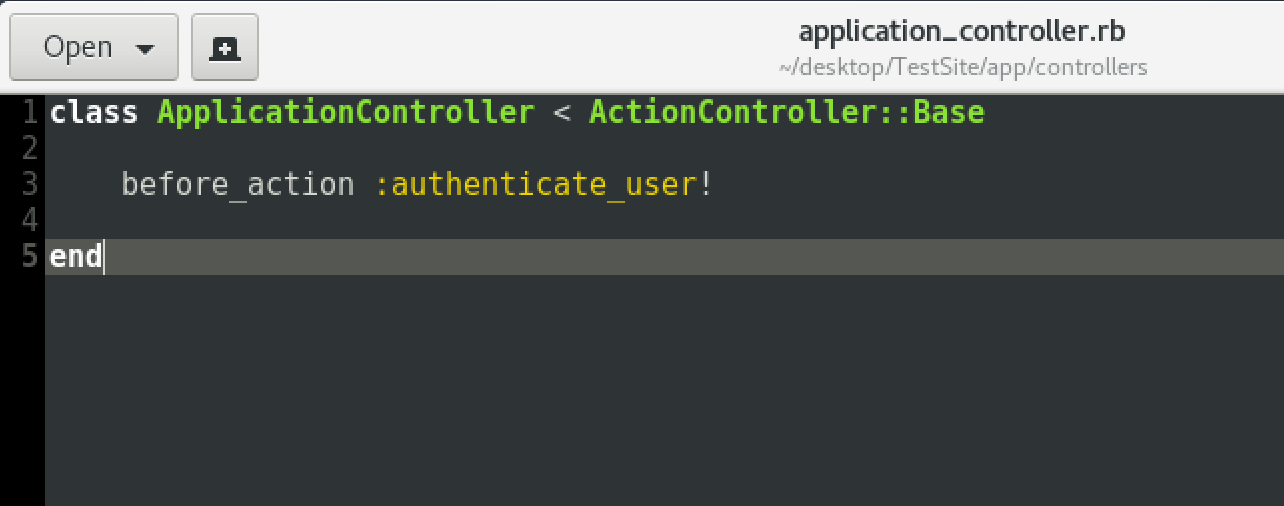Pick line number 4 in the gutter

29,220
